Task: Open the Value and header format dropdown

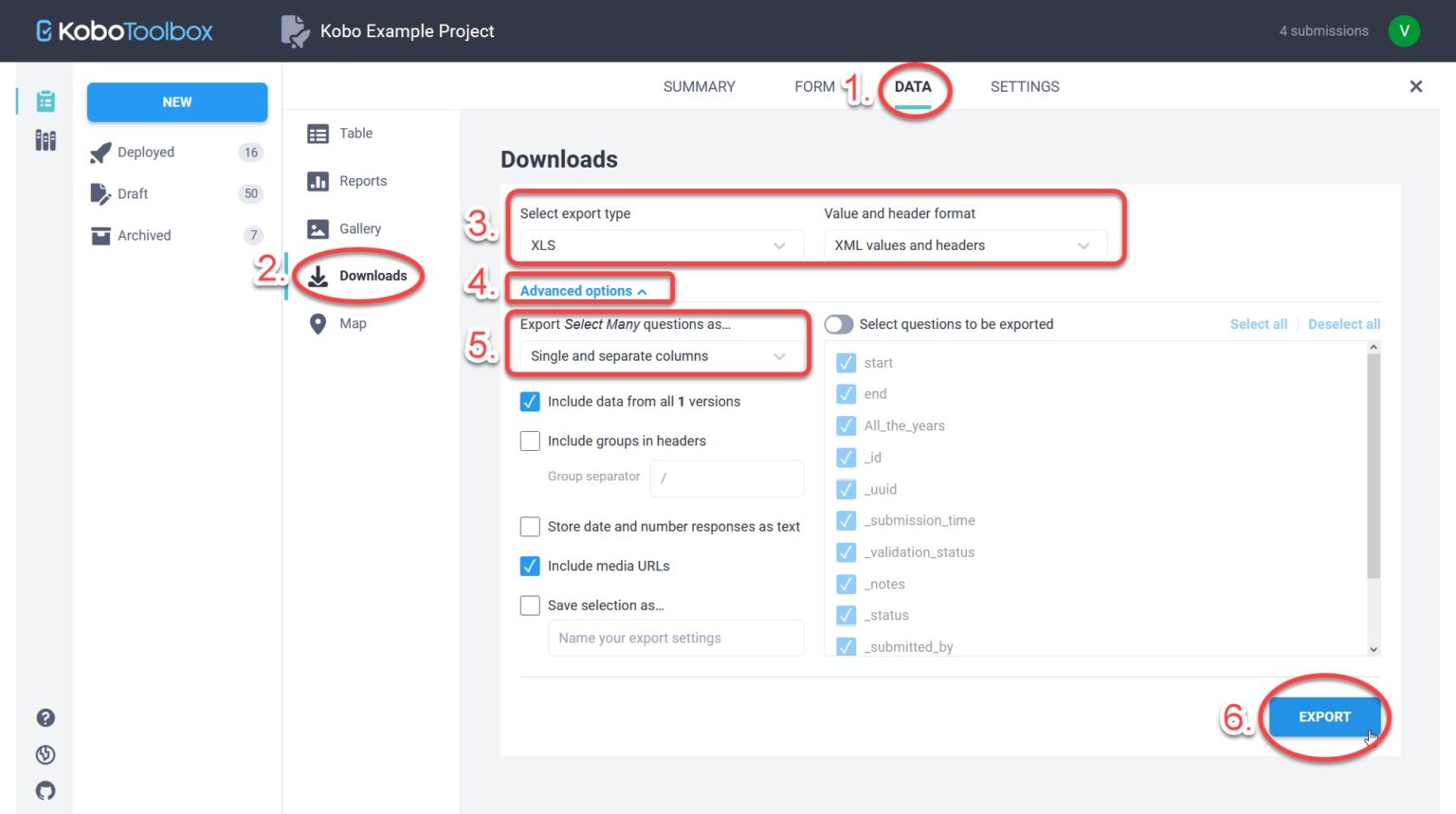Action: tap(966, 244)
